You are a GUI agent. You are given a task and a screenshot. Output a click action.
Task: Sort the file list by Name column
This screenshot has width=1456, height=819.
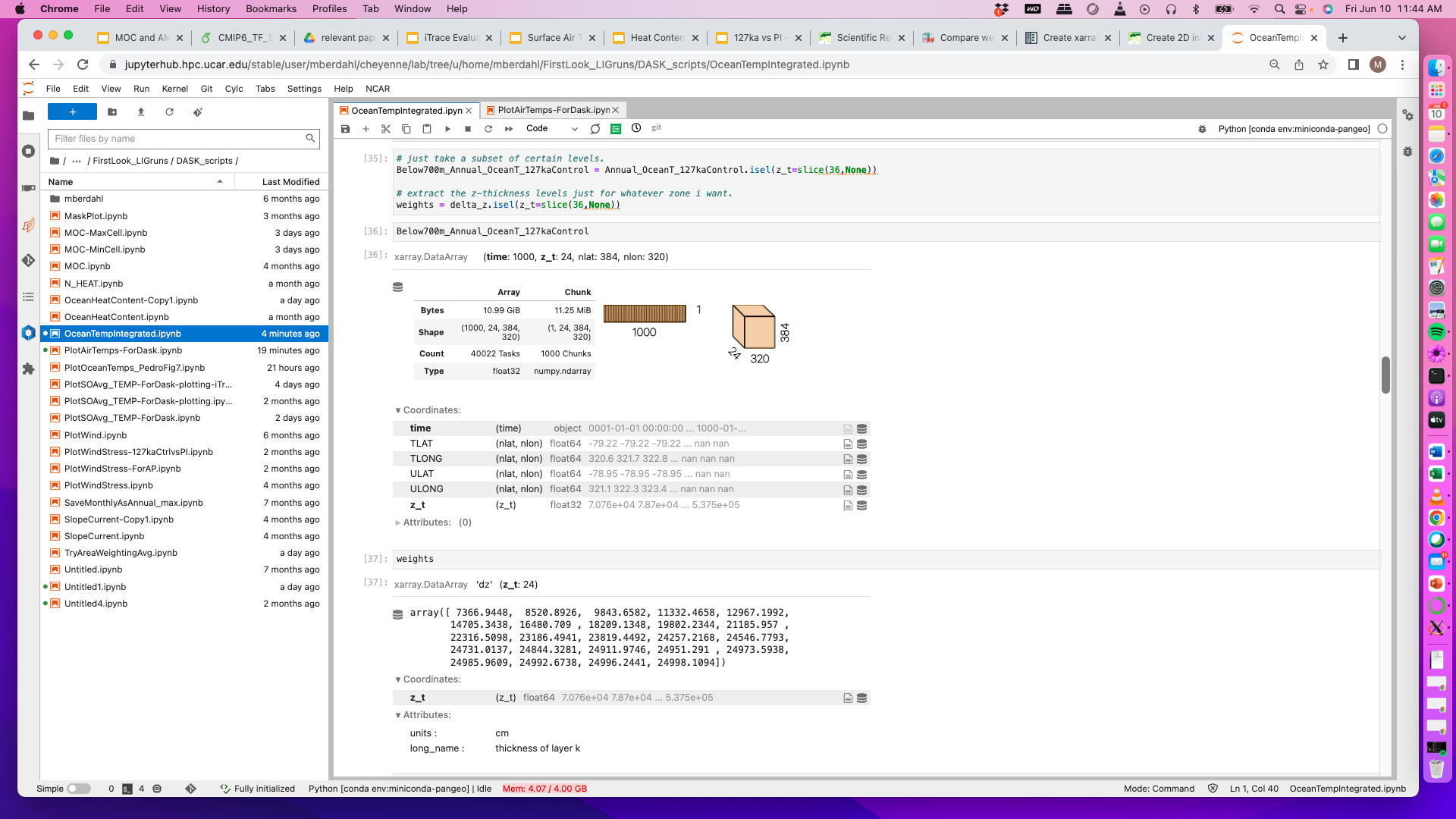[x=136, y=182]
